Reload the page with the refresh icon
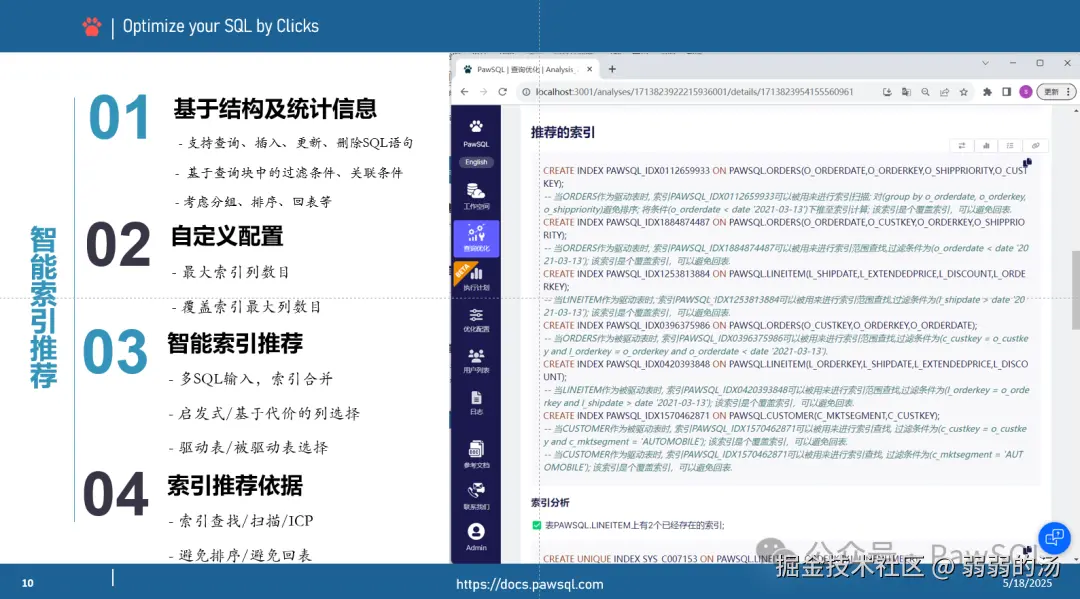Viewport: 1080px width, 599px height. (x=503, y=92)
